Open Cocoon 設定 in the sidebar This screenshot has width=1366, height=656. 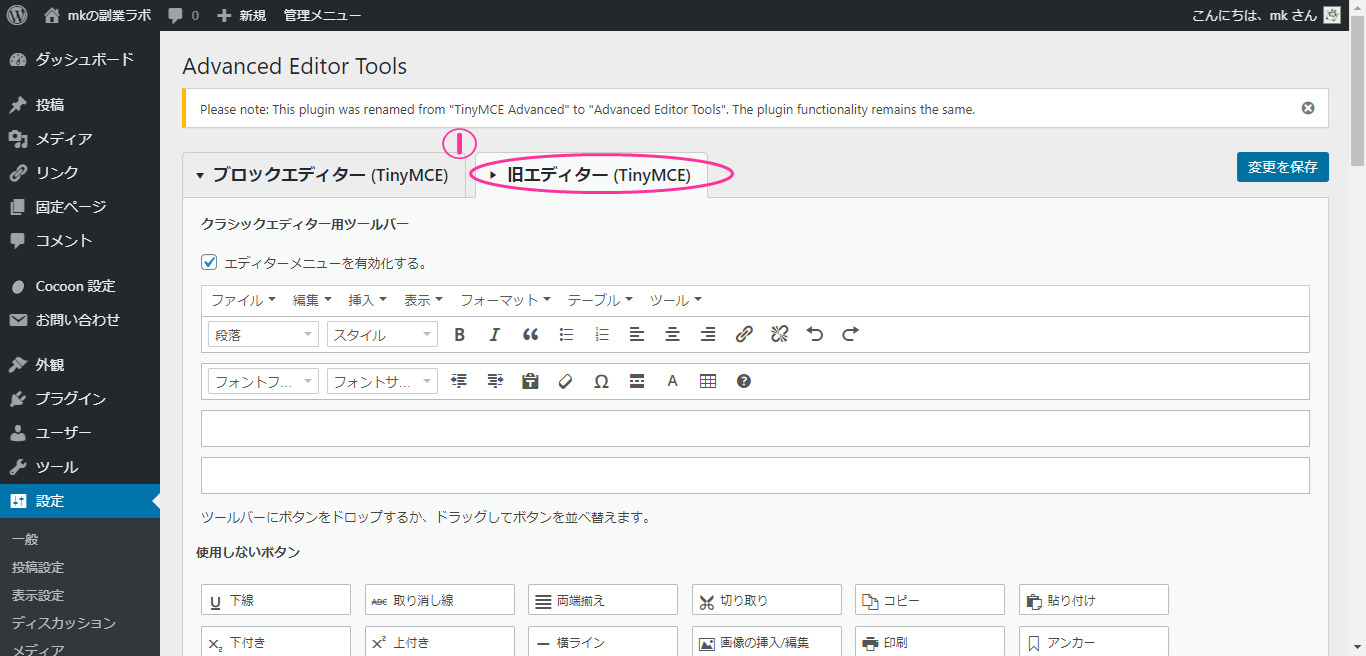(80, 286)
